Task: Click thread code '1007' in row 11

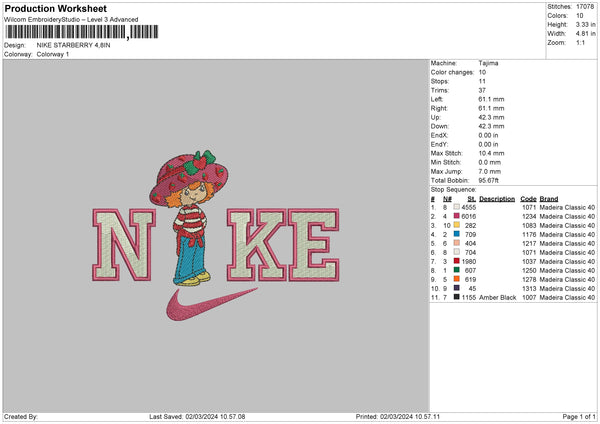Action: pyautogui.click(x=529, y=297)
